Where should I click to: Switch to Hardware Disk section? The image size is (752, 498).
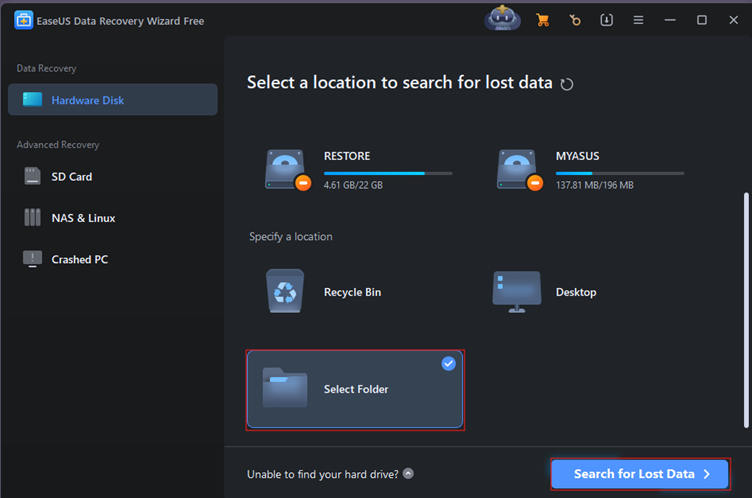tap(112, 100)
